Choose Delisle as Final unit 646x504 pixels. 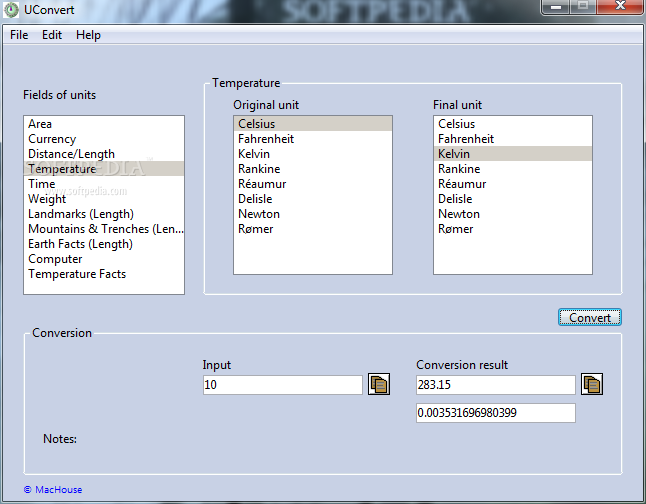click(x=513, y=199)
